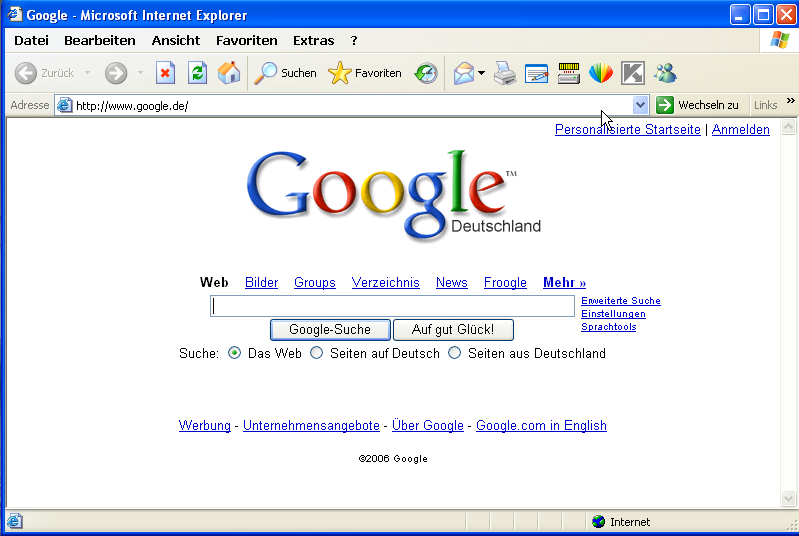The width and height of the screenshot is (799, 536).
Task: Open the Back button history dropdown
Action: [88, 73]
